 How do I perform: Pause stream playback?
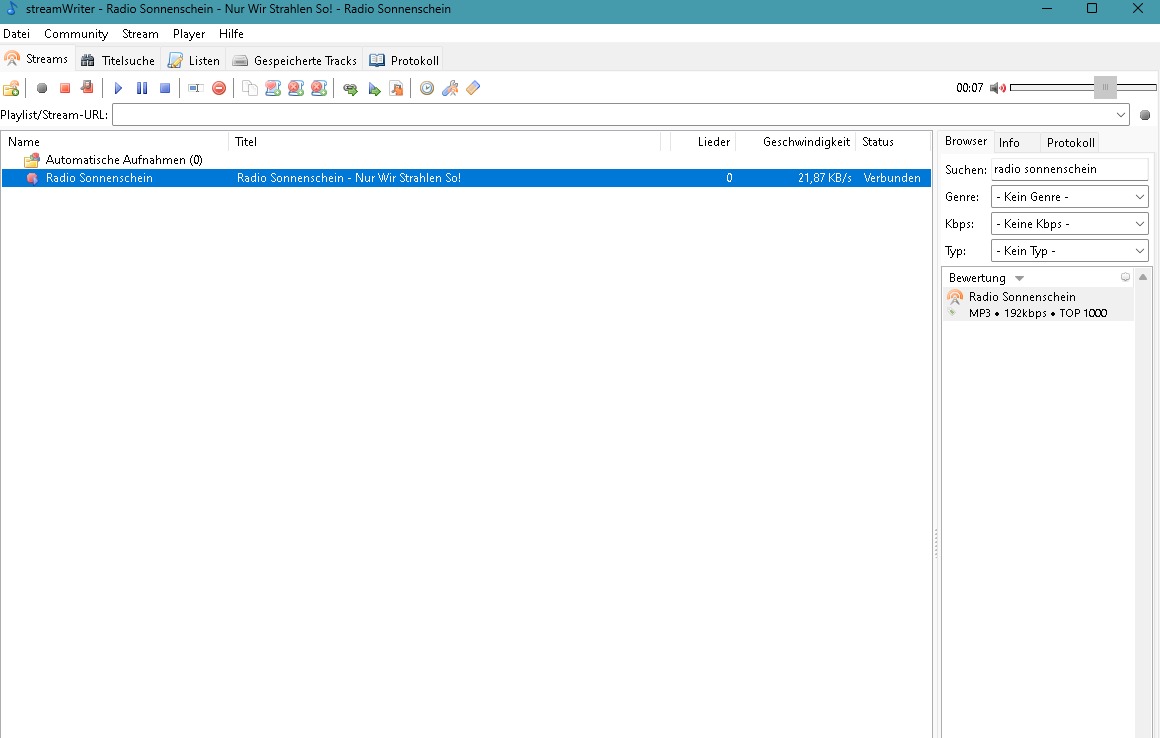pyautogui.click(x=141, y=89)
